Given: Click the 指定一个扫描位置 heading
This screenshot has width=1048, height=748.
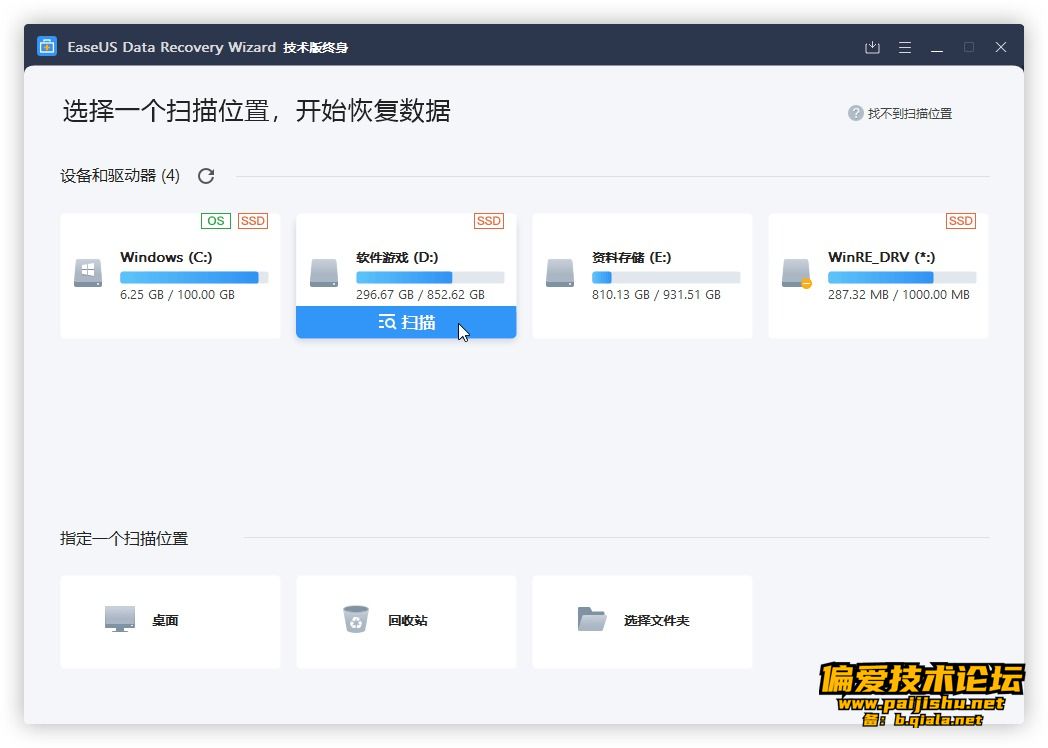Looking at the screenshot, I should [x=124, y=539].
